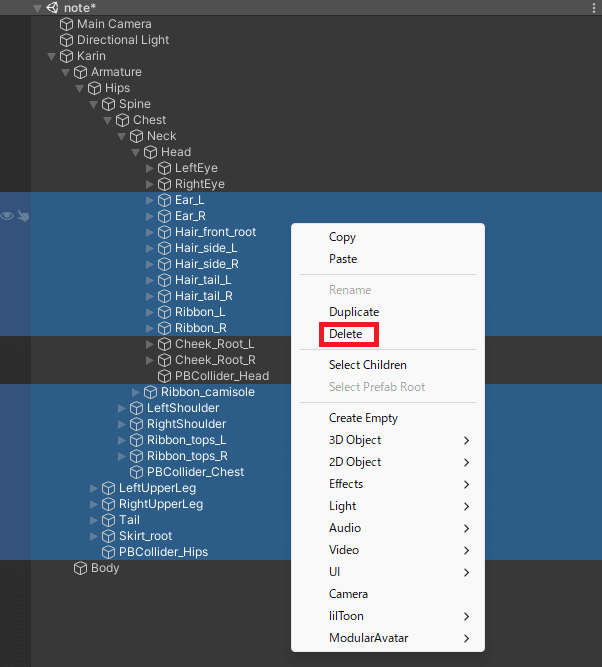Image resolution: width=602 pixels, height=667 pixels.
Task: Click the cube icon of Hair_front_root
Action: pos(164,232)
